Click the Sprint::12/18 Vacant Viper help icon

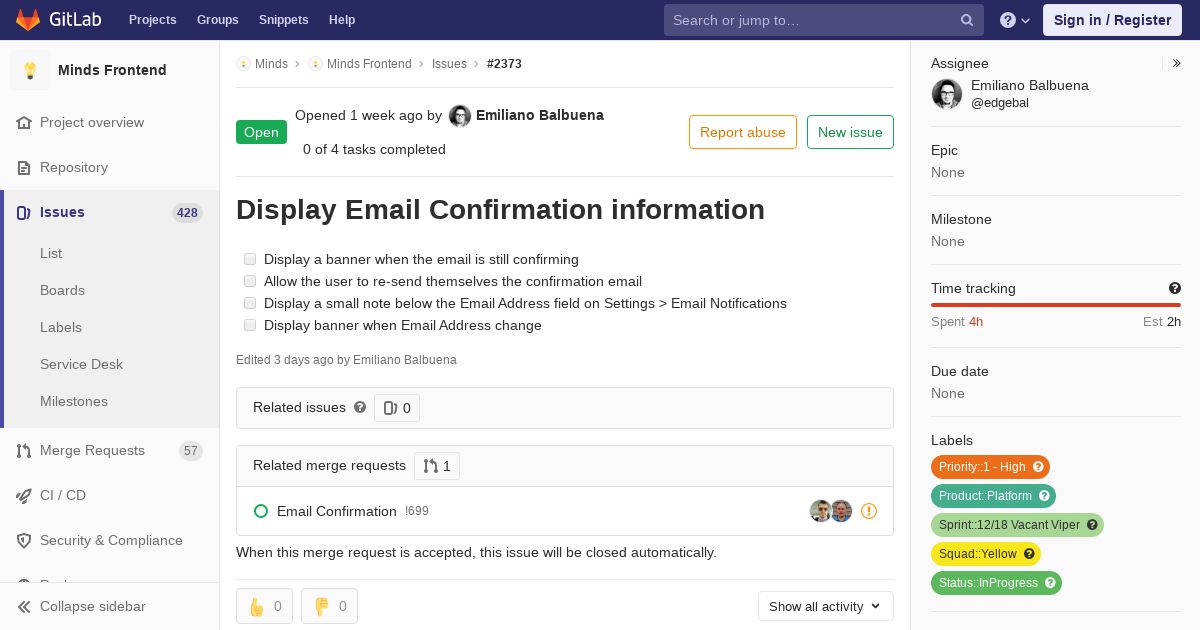[1092, 525]
